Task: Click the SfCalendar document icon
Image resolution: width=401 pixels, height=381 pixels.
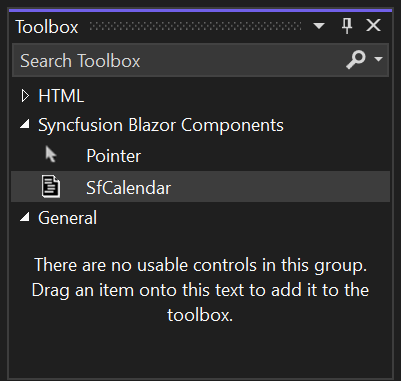Action: point(51,187)
